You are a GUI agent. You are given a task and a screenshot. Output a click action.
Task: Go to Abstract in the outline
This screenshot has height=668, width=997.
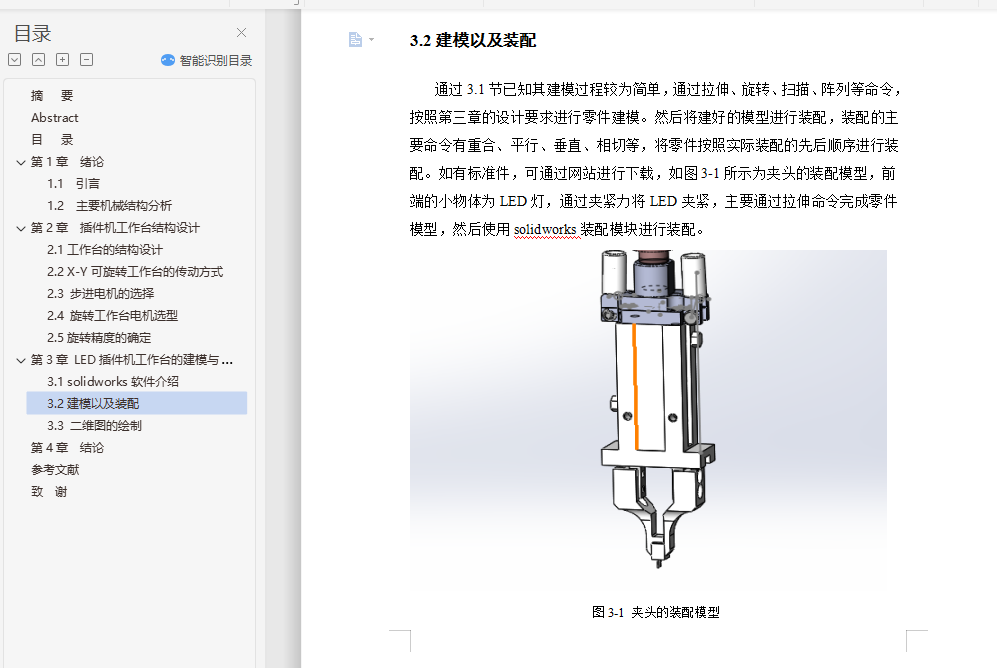[x=55, y=118]
